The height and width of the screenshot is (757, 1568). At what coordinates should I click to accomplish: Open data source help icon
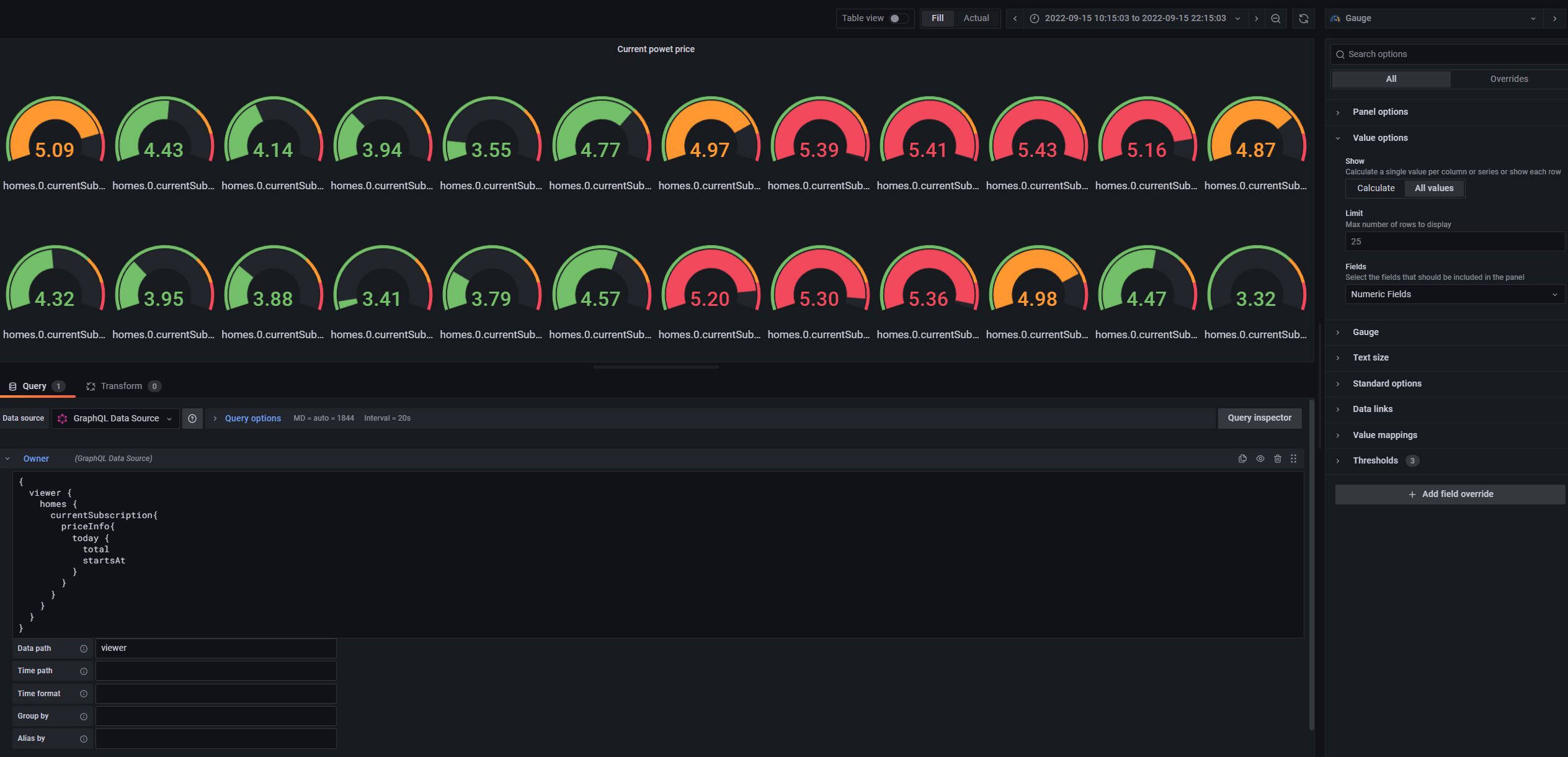click(192, 418)
